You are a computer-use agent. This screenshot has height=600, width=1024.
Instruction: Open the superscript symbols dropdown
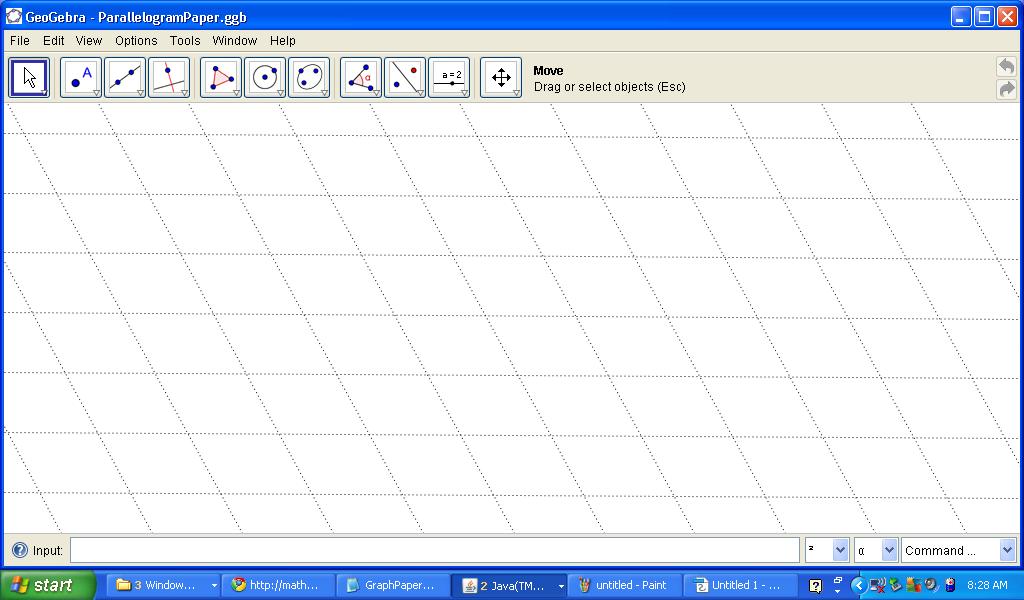point(840,550)
